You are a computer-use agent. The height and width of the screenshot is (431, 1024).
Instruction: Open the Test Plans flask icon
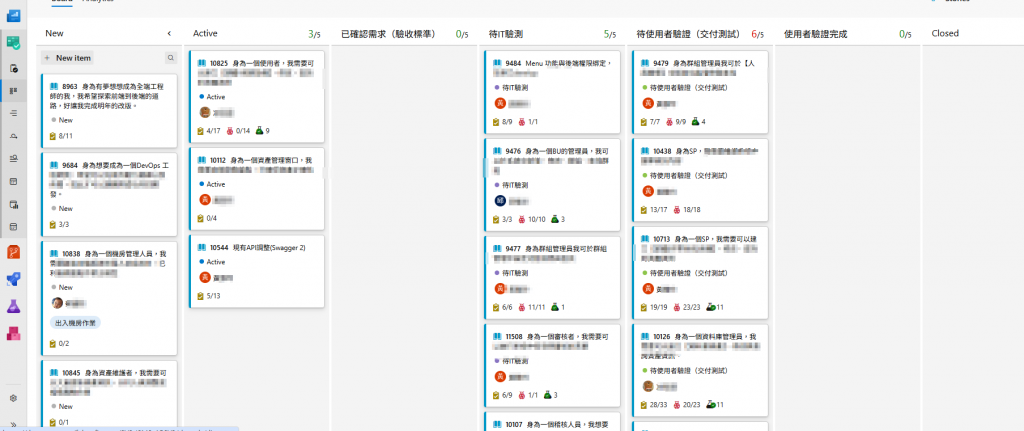[14, 306]
